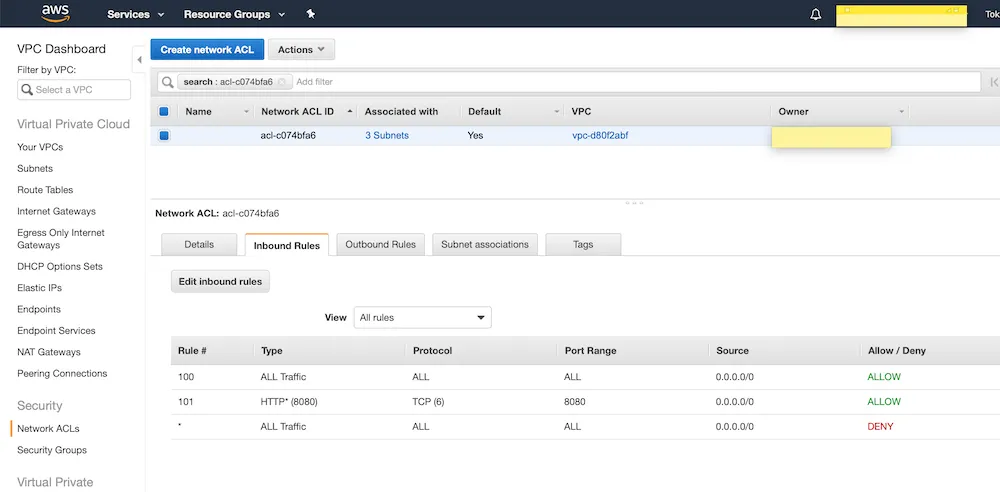Image resolution: width=1000 pixels, height=492 pixels.
Task: Click the pane splitter handle dots
Action: (634, 203)
